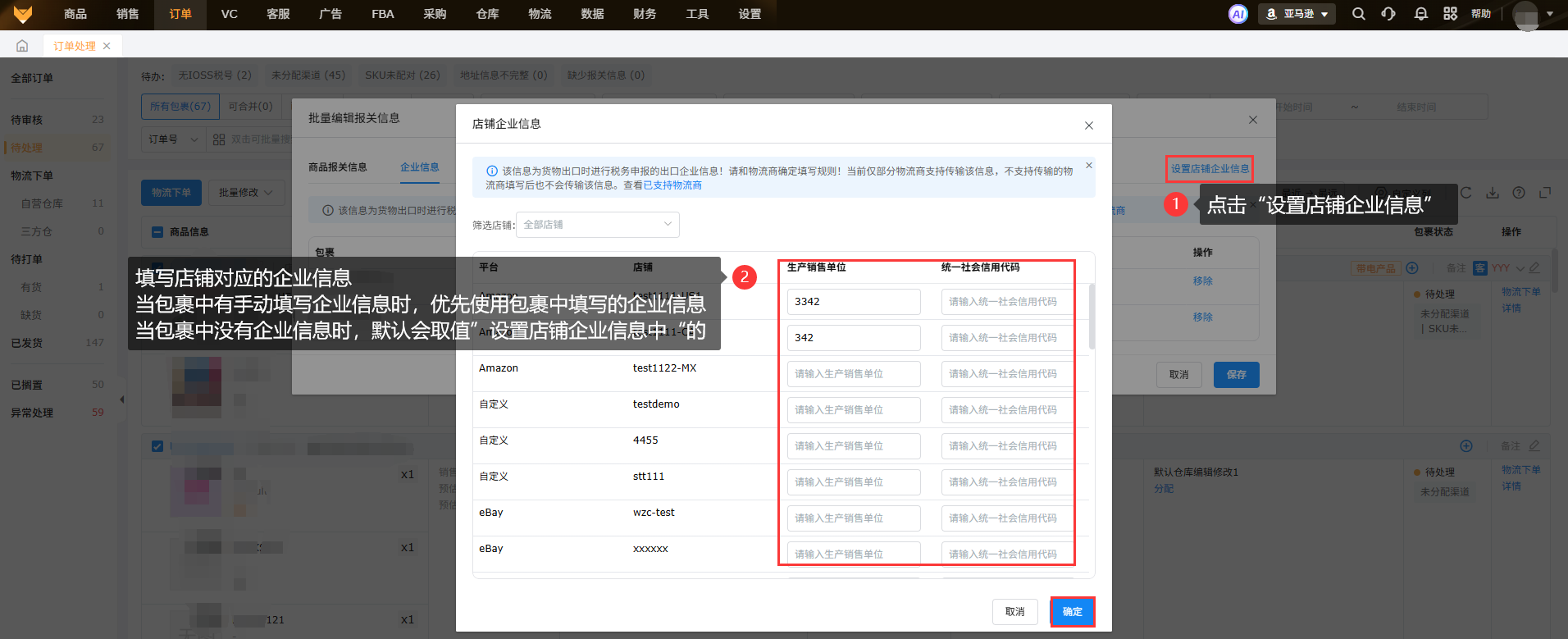Click the 生产销售单位 field for test1122-MX
Screen dimensions: 1568x639
click(x=853, y=374)
